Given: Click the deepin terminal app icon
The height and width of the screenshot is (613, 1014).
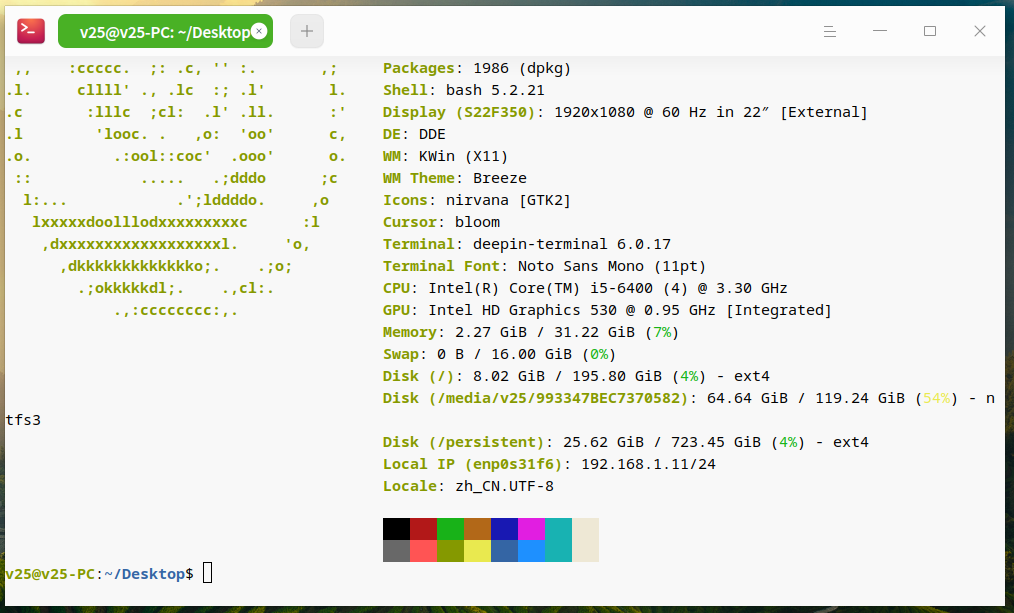Looking at the screenshot, I should (x=31, y=31).
